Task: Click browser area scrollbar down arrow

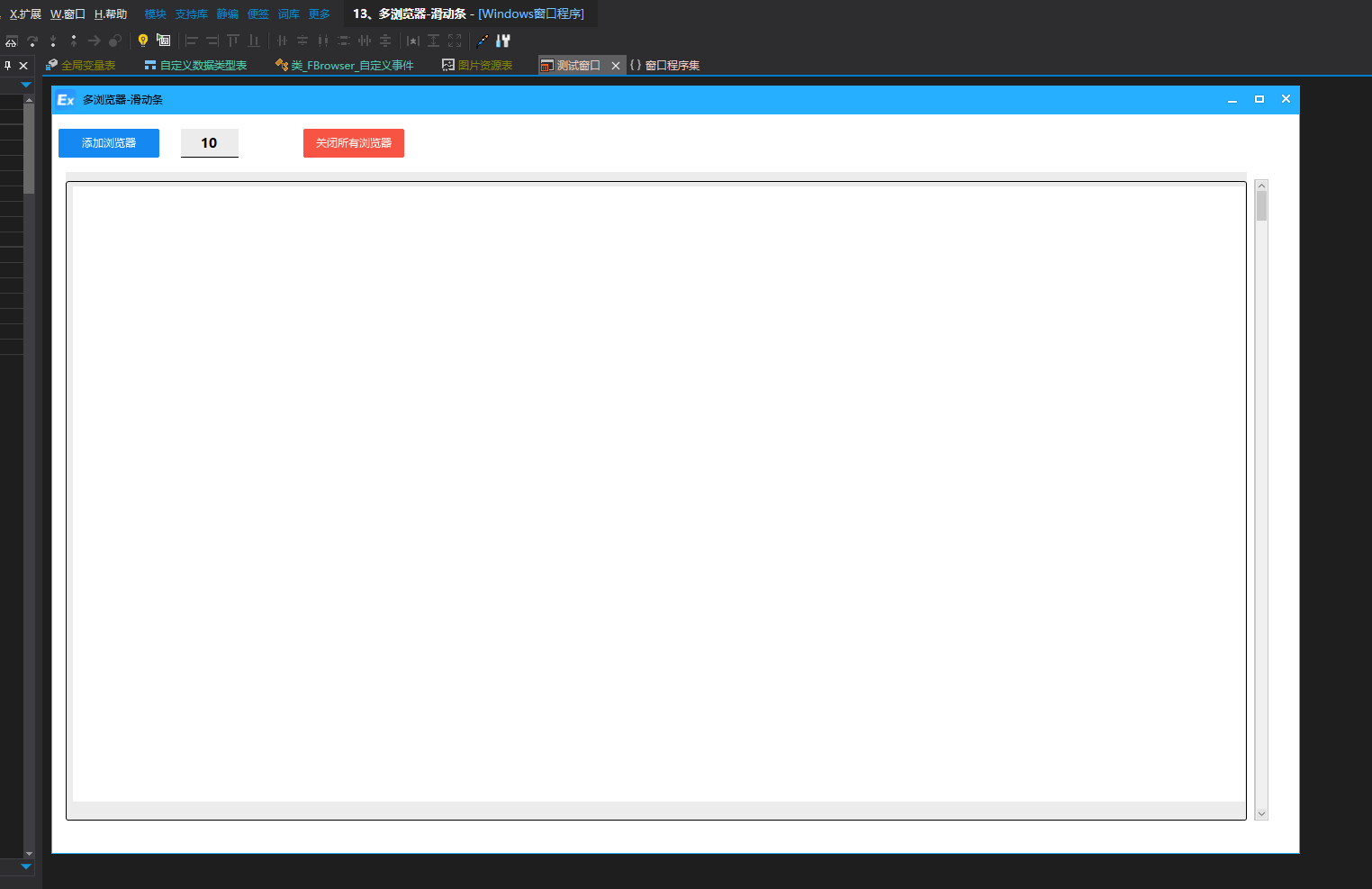Action: (1261, 813)
